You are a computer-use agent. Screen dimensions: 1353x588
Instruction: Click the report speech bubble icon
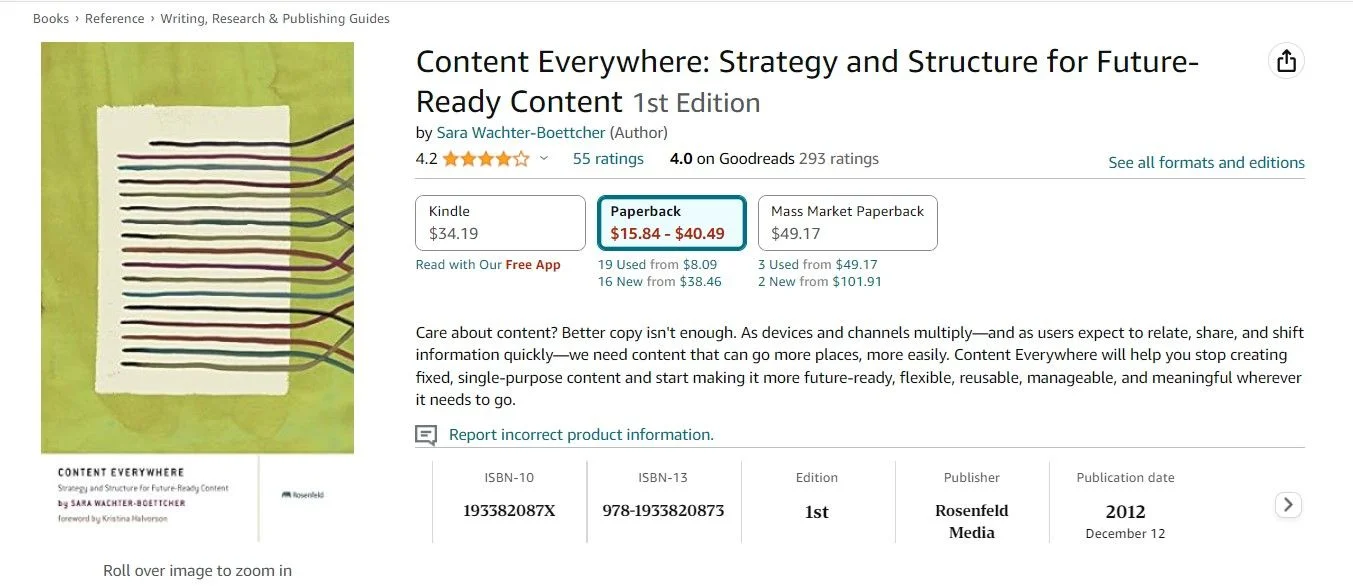point(426,435)
